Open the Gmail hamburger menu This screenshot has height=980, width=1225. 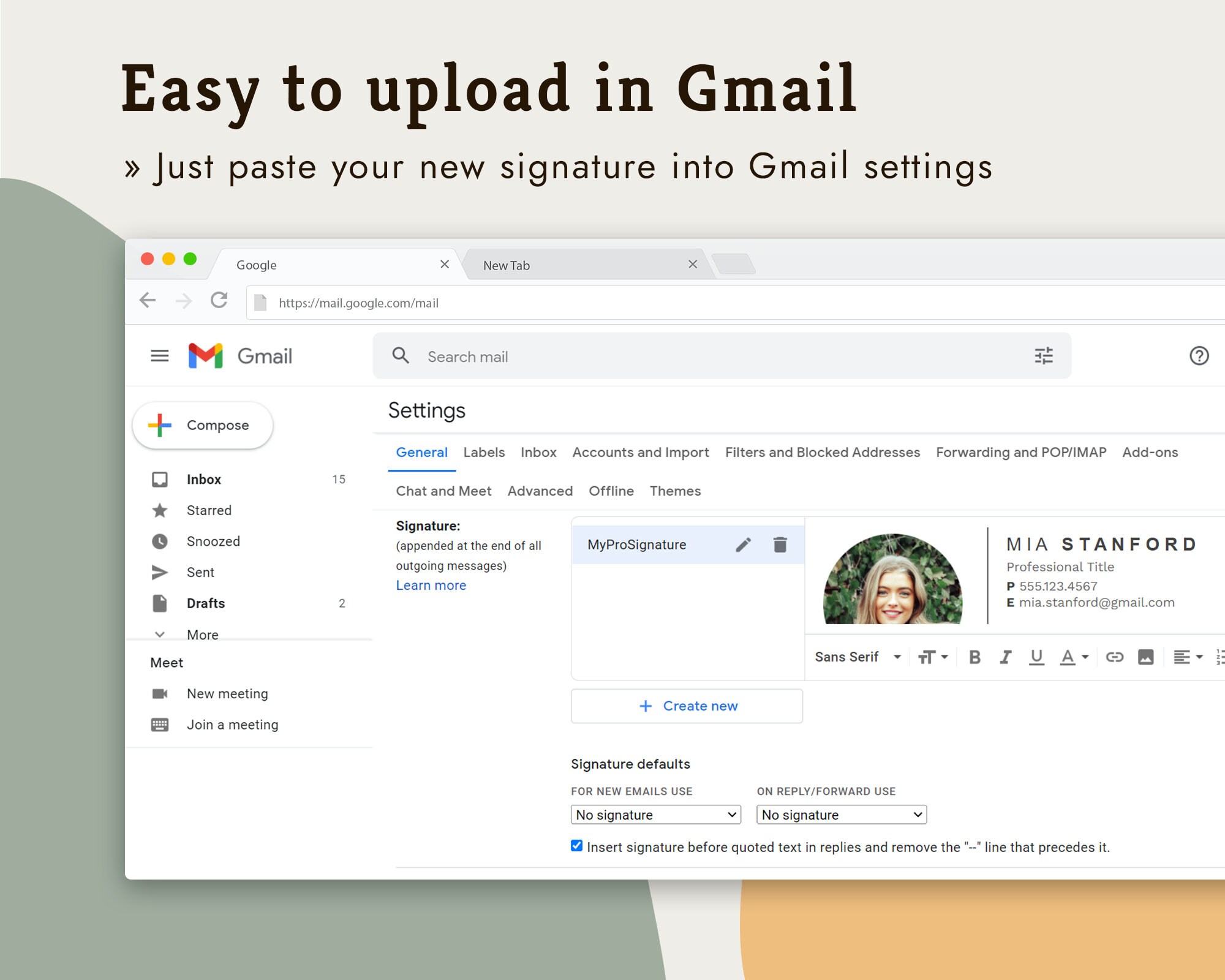pyautogui.click(x=159, y=356)
